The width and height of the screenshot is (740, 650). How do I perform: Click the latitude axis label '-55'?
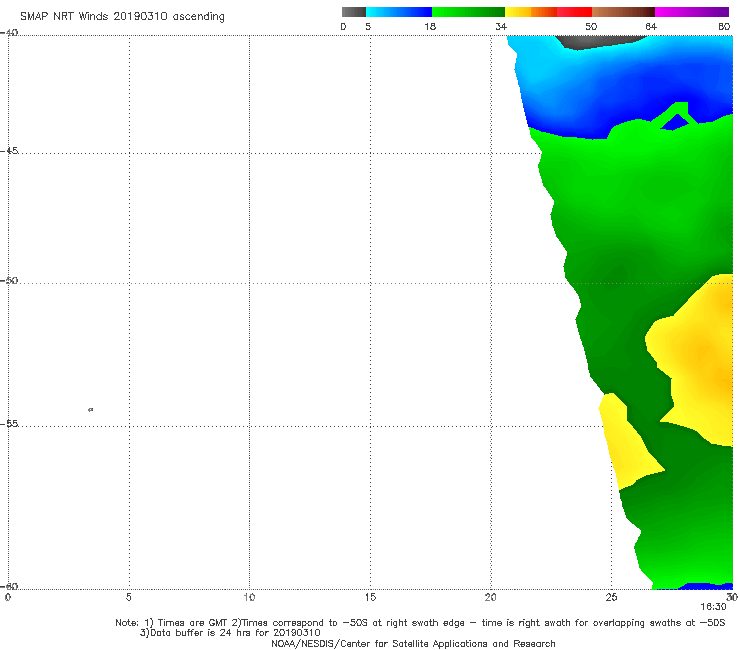pos(9,423)
